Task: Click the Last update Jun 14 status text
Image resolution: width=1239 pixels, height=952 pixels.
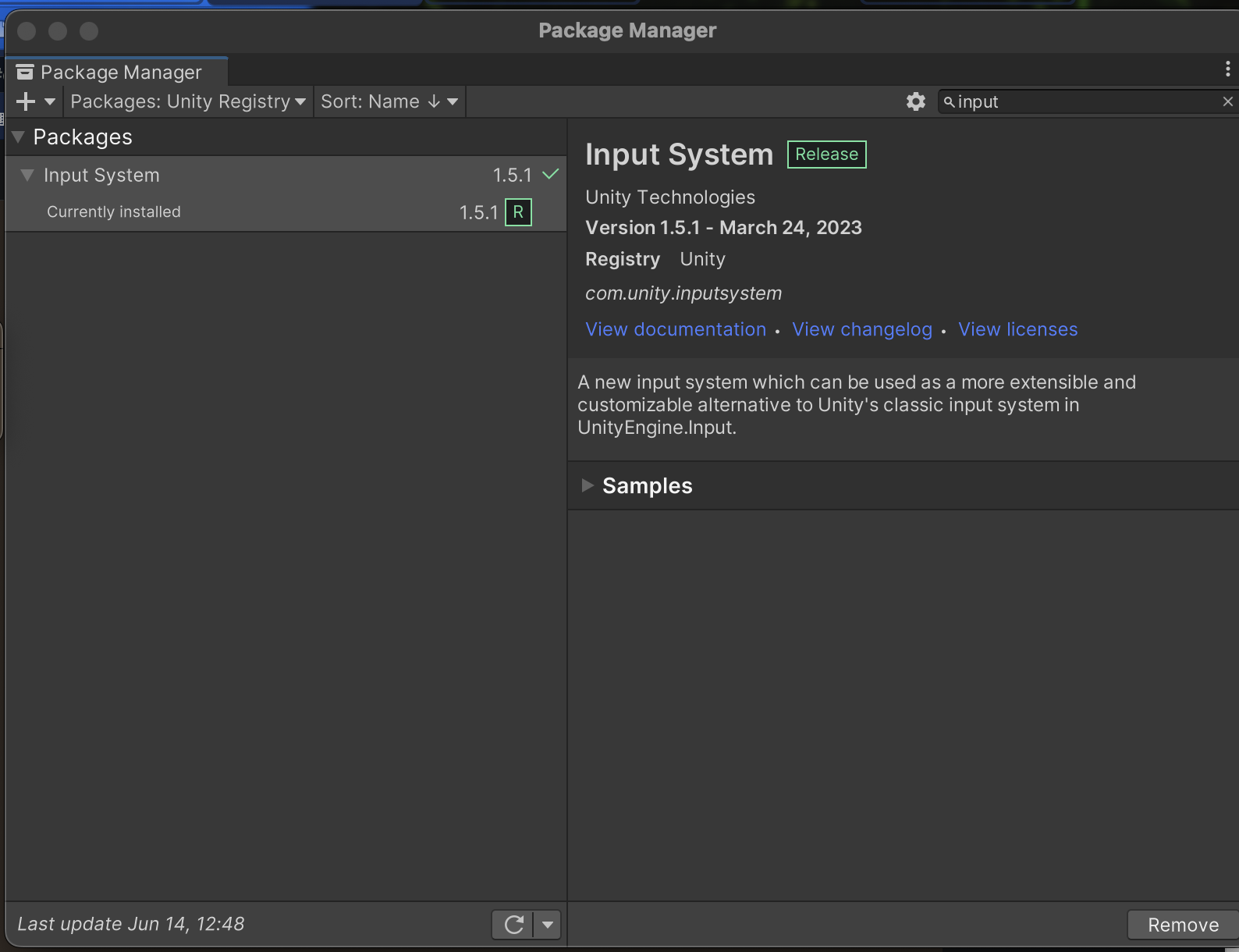Action: click(x=131, y=924)
